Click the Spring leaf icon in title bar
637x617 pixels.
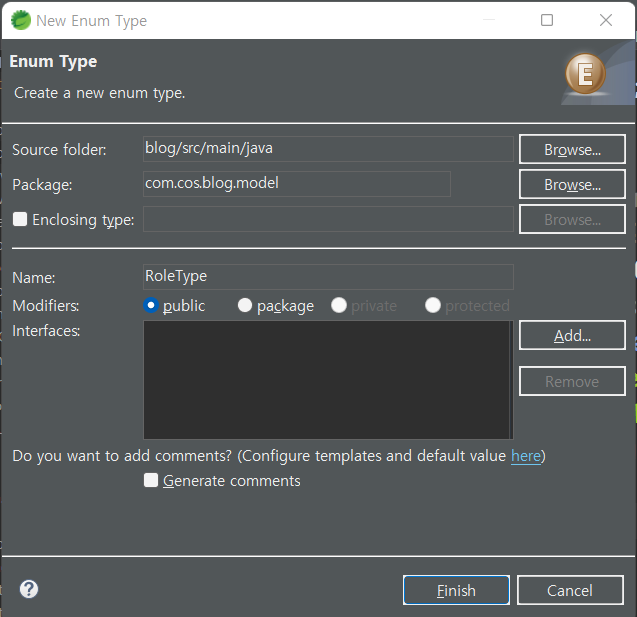(x=21, y=20)
